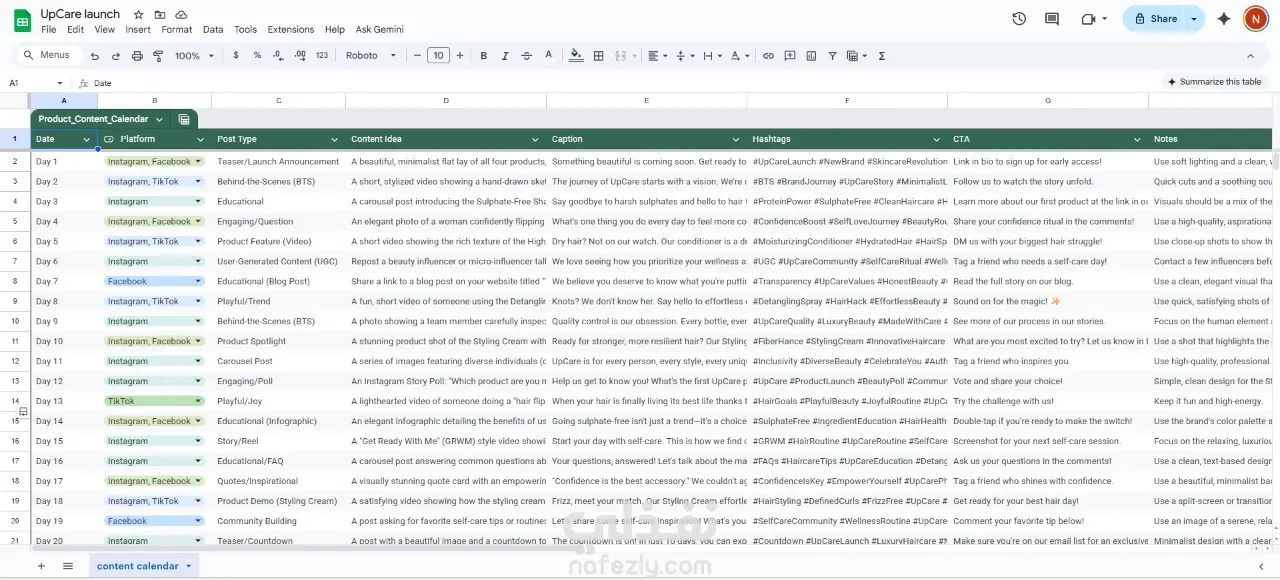This screenshot has width=1280, height=580.
Task: Activate the Paint format tool
Action: pyautogui.click(x=158, y=56)
